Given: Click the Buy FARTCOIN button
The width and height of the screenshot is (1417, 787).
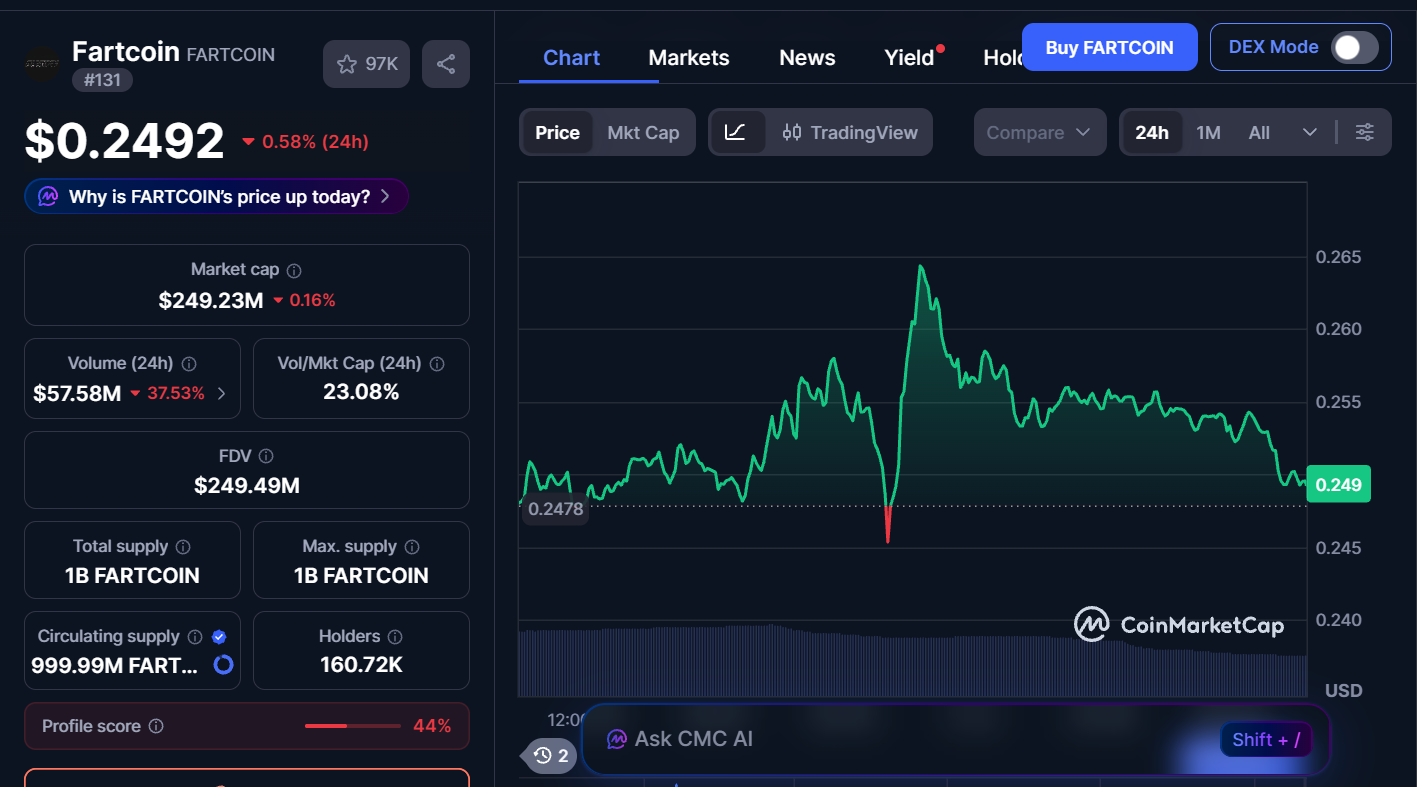Looking at the screenshot, I should pyautogui.click(x=1109, y=46).
